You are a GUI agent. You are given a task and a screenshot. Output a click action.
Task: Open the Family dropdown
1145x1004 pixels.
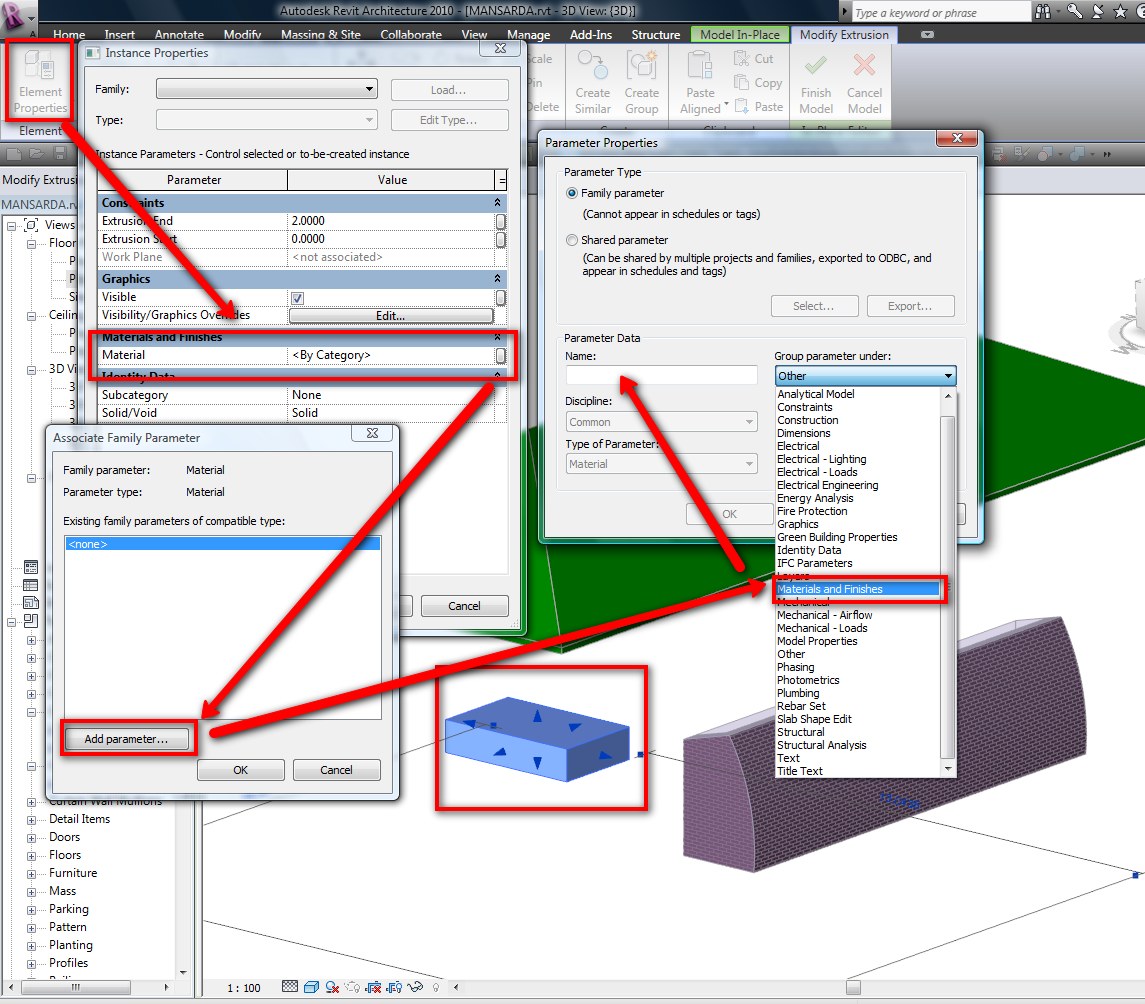267,89
